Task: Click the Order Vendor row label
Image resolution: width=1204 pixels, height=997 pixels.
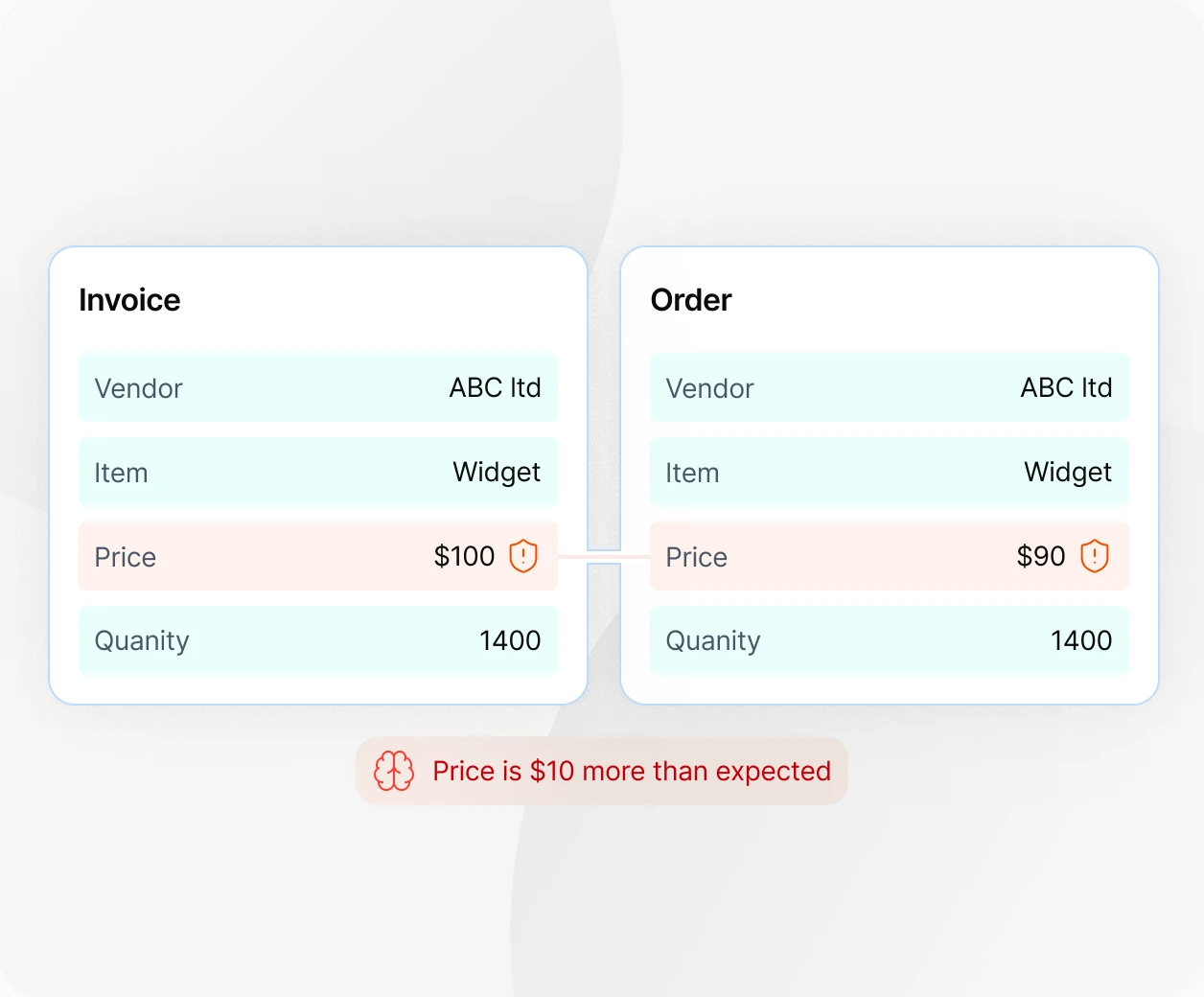Action: pyautogui.click(x=709, y=388)
